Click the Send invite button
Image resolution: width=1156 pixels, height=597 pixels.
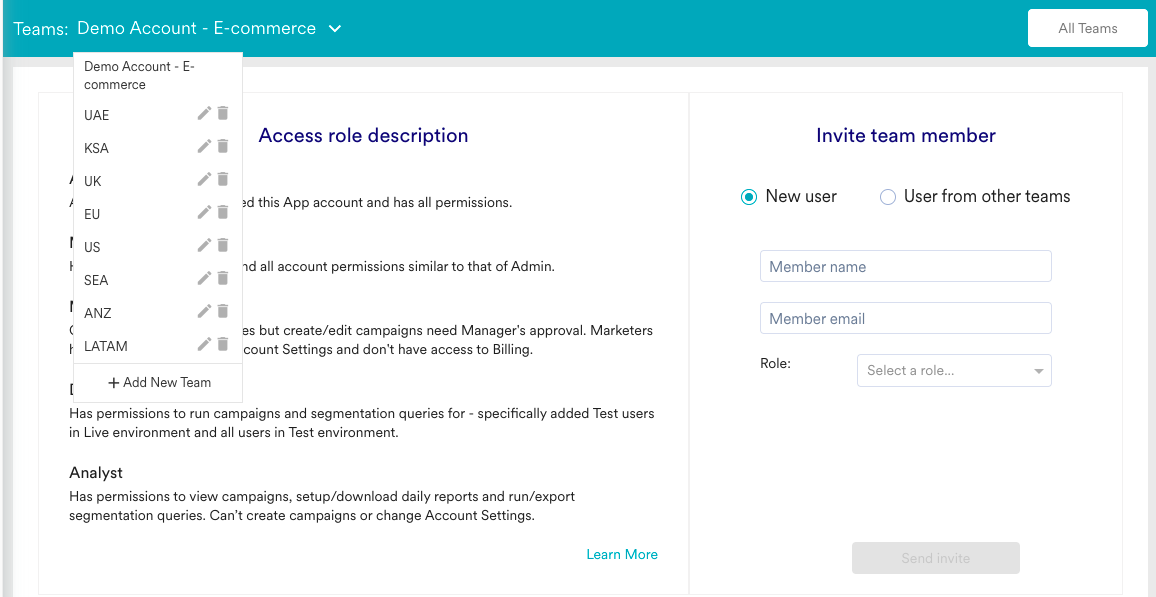(936, 558)
